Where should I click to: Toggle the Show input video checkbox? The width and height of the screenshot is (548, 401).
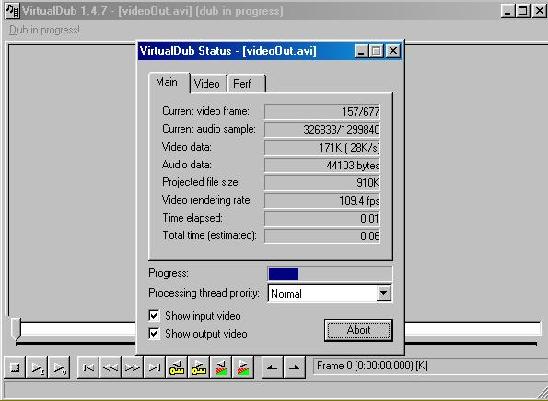coord(154,315)
